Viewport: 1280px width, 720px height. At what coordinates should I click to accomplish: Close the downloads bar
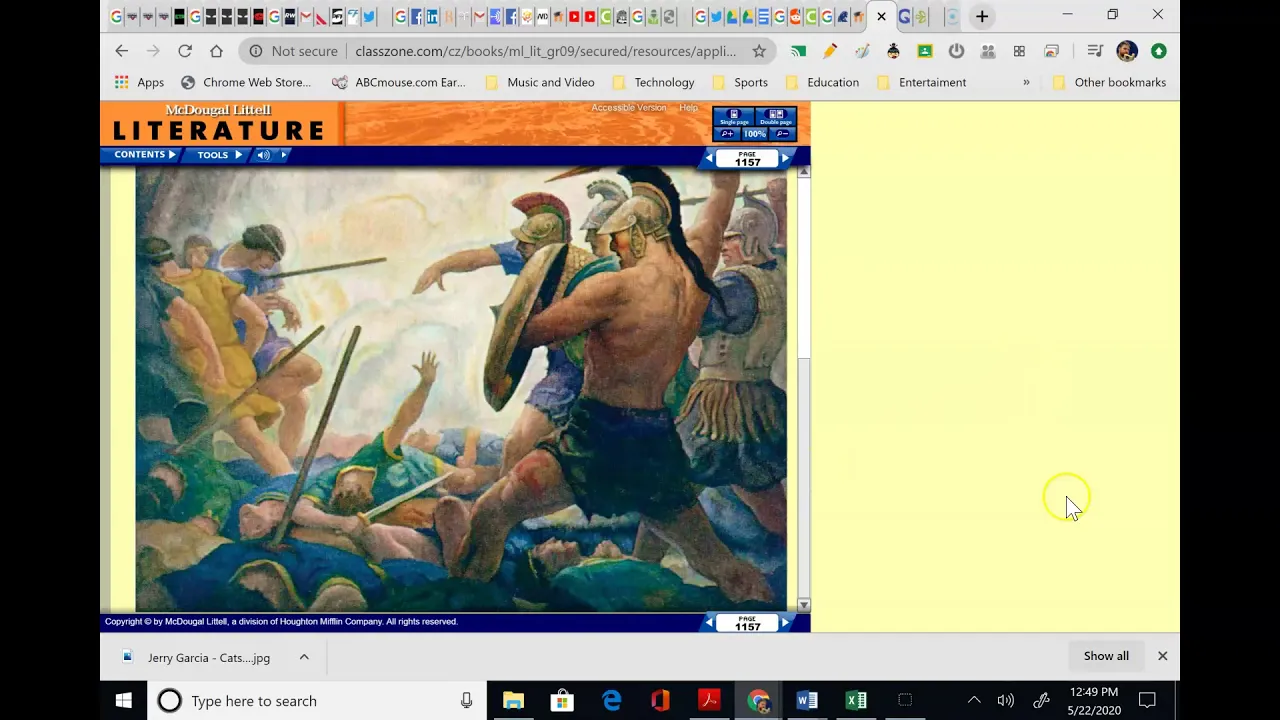(1162, 656)
